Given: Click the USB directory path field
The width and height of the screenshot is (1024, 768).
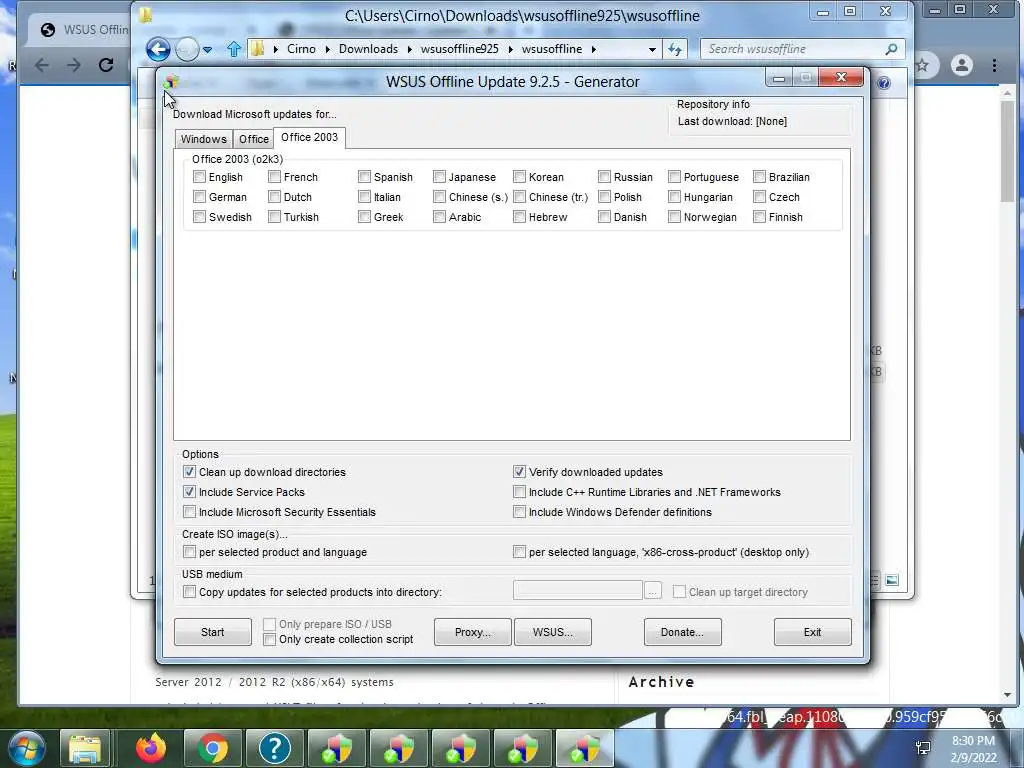Looking at the screenshot, I should 578,591.
